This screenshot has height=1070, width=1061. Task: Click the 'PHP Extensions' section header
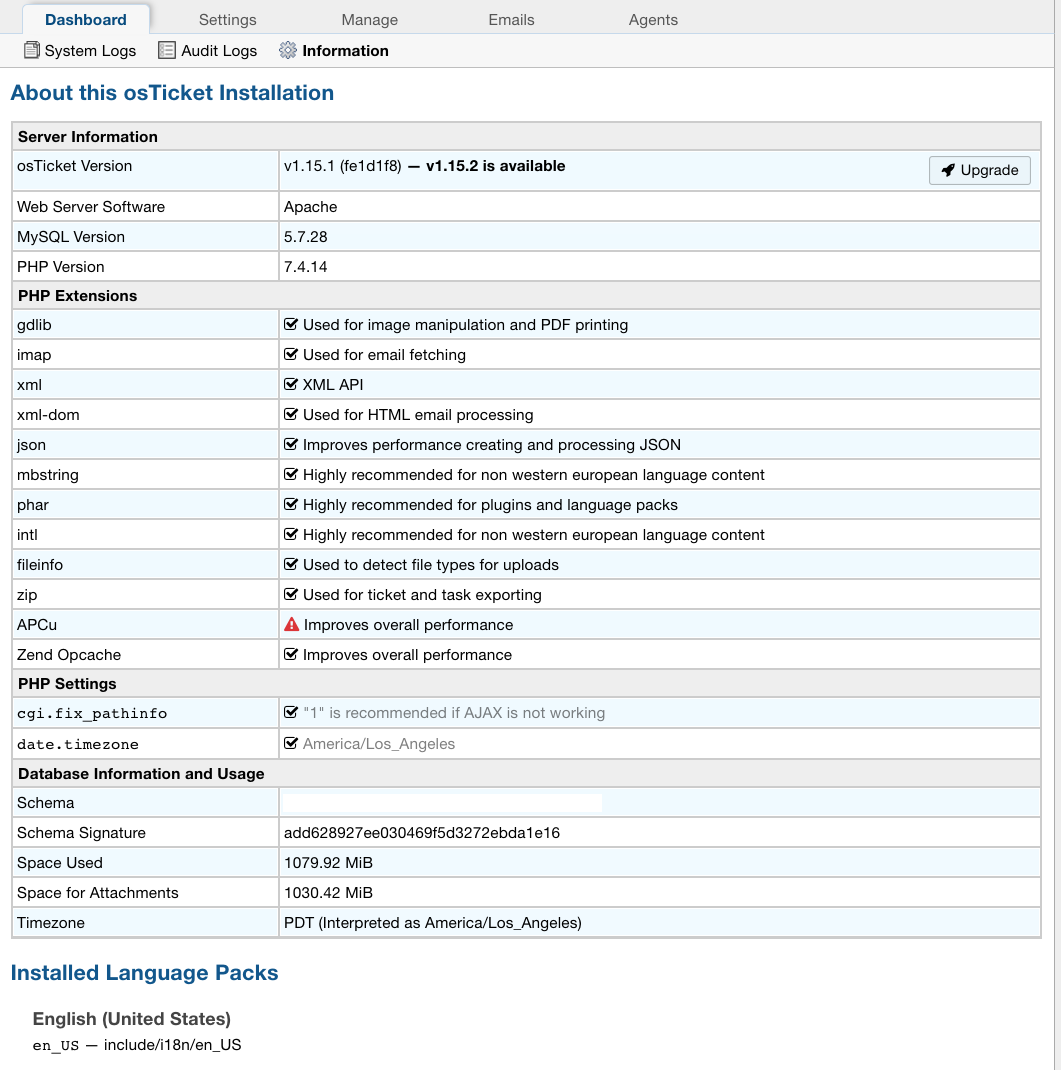[x=77, y=295]
